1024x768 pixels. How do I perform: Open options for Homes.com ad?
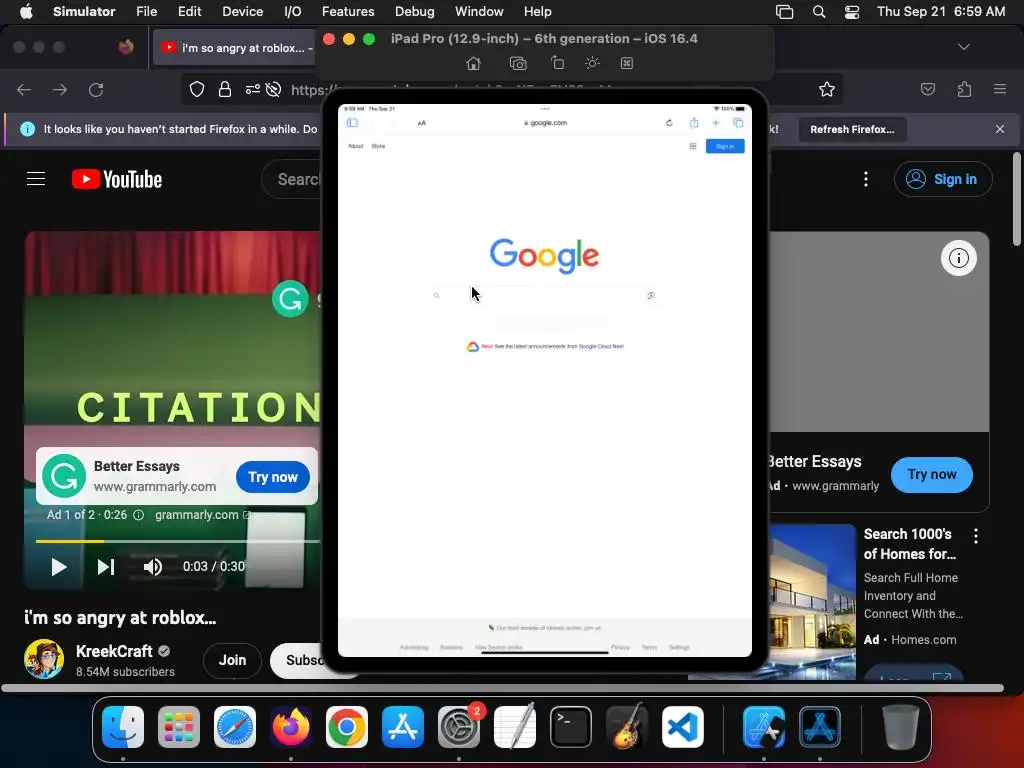click(976, 536)
